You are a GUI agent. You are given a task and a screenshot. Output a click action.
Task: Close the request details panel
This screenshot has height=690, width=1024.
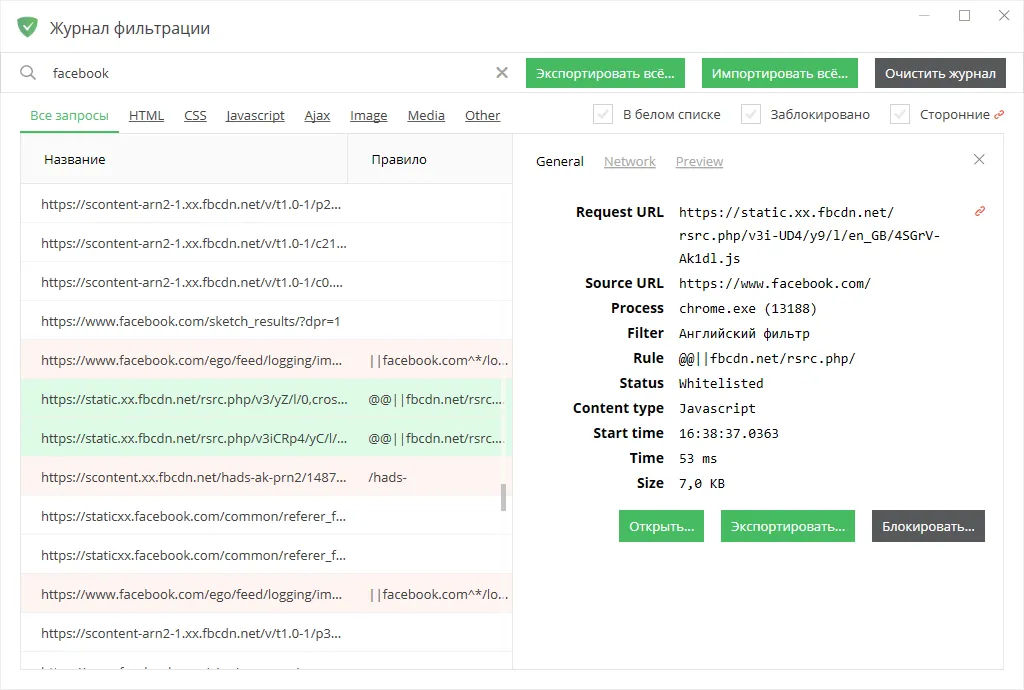[x=979, y=159]
